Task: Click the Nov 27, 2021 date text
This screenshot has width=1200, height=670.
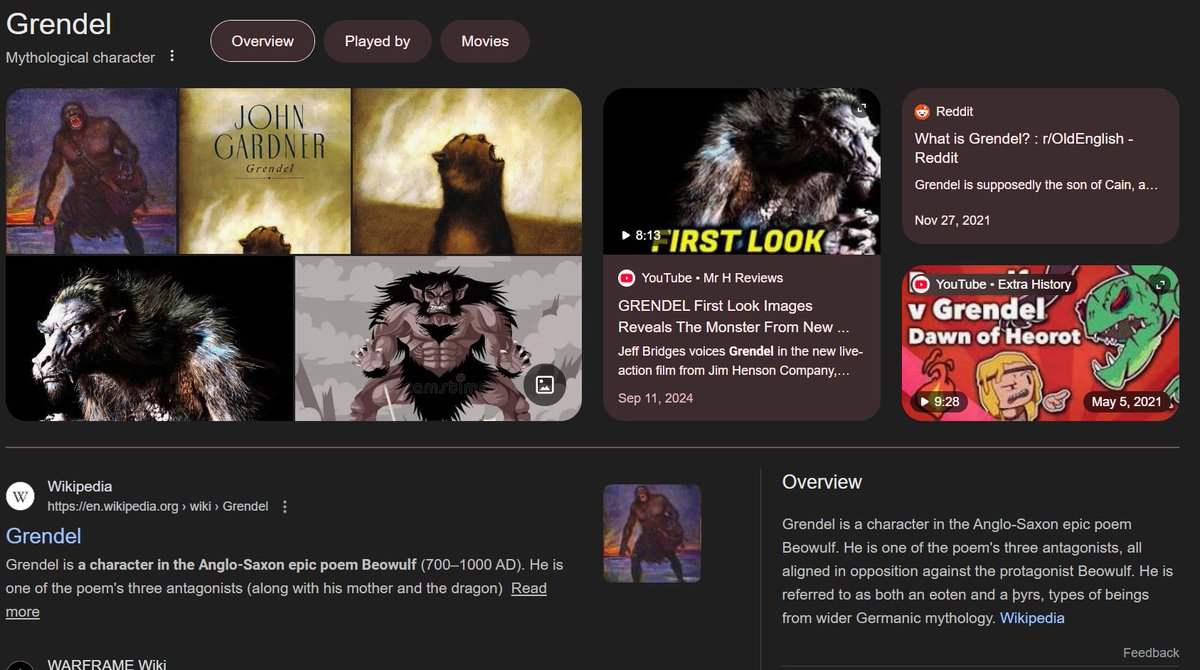Action: [952, 220]
